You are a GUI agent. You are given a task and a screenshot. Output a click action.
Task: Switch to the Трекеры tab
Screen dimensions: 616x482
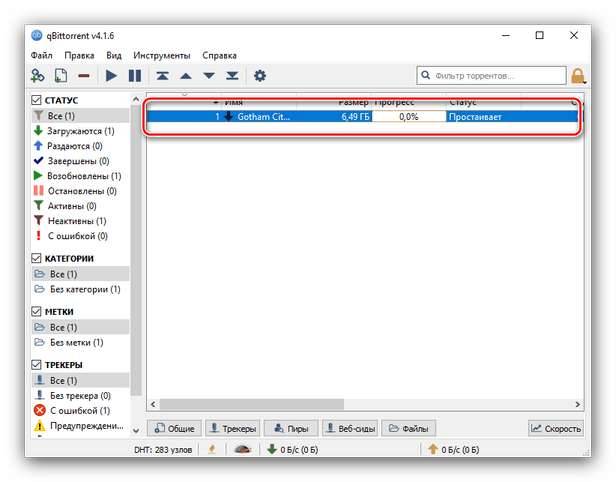click(x=233, y=428)
